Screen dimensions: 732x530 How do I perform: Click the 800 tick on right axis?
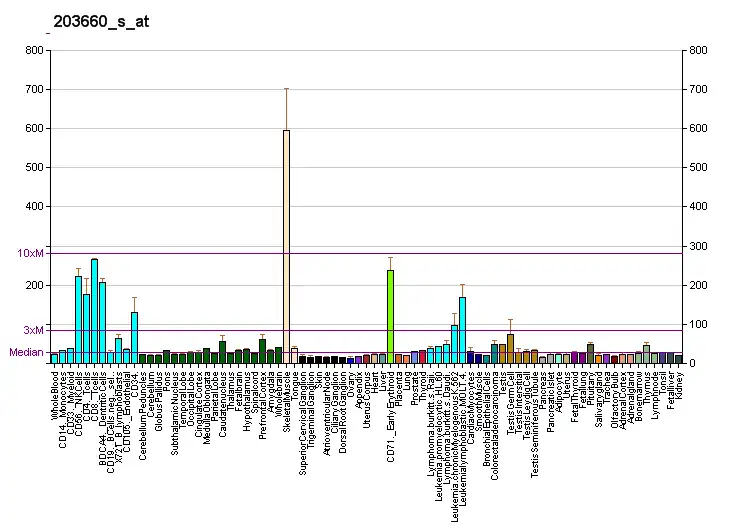tap(698, 50)
